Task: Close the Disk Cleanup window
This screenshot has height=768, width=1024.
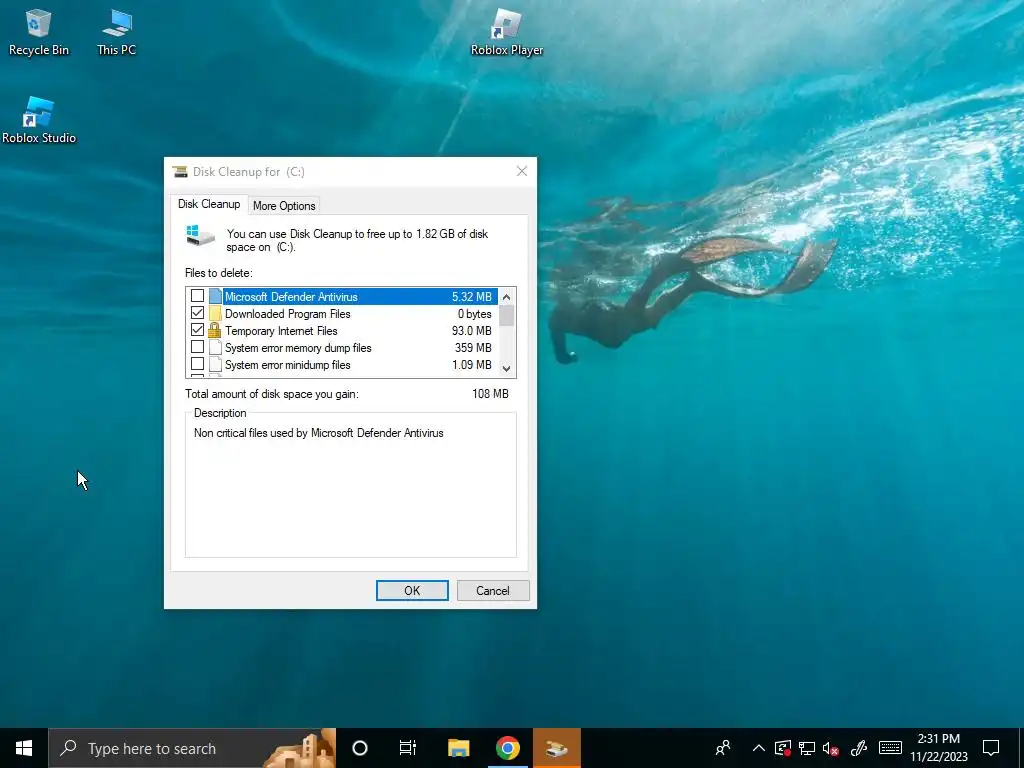Action: pyautogui.click(x=522, y=171)
